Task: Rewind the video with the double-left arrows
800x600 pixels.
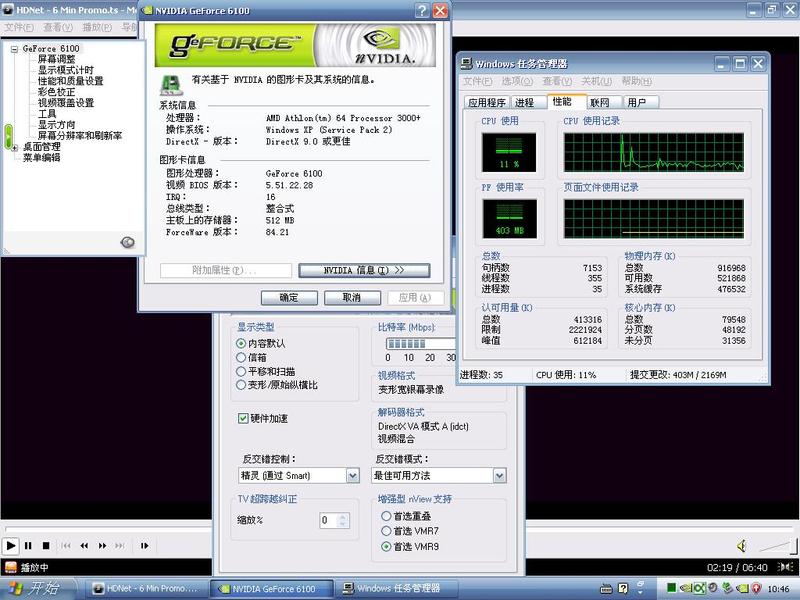Action: coord(84,546)
